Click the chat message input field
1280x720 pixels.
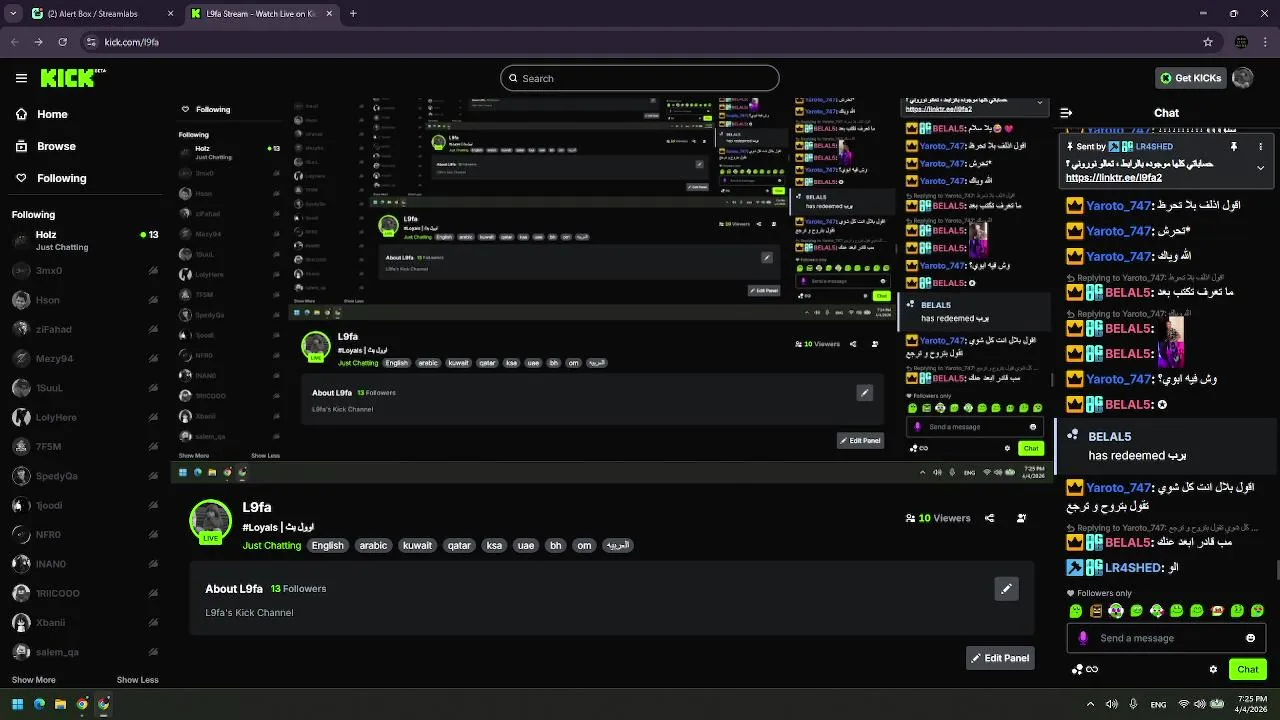point(1165,638)
